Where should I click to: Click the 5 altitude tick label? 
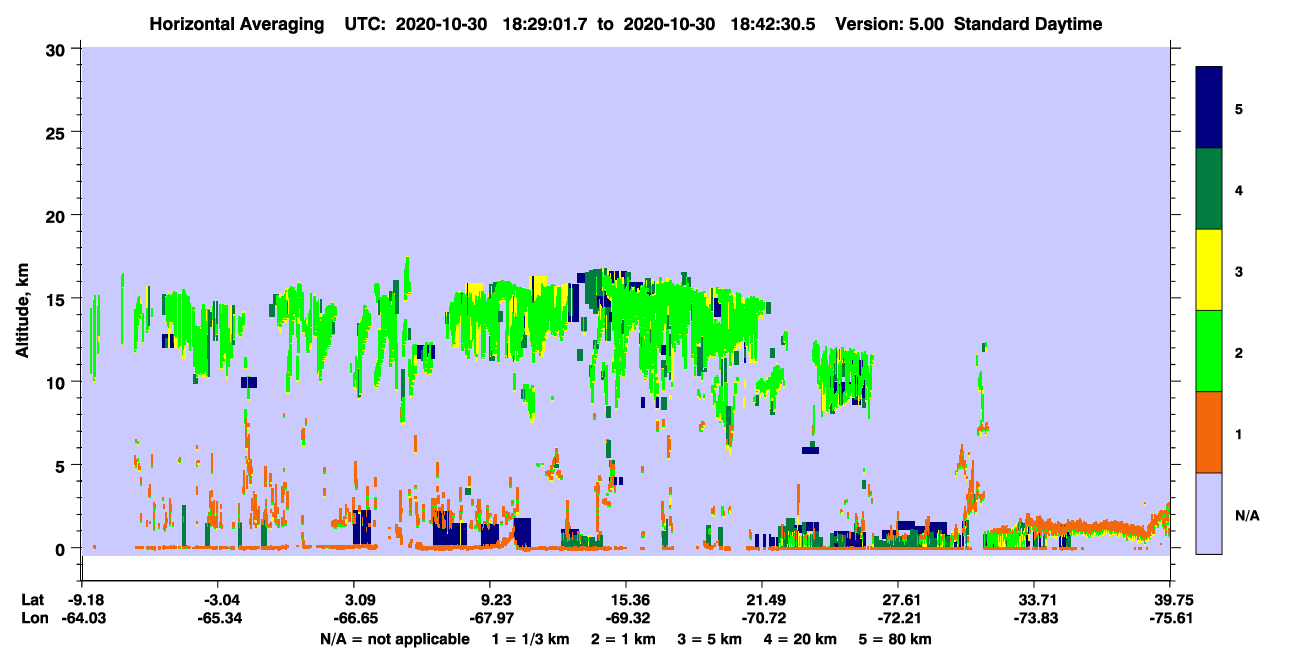pyautogui.click(x=62, y=465)
